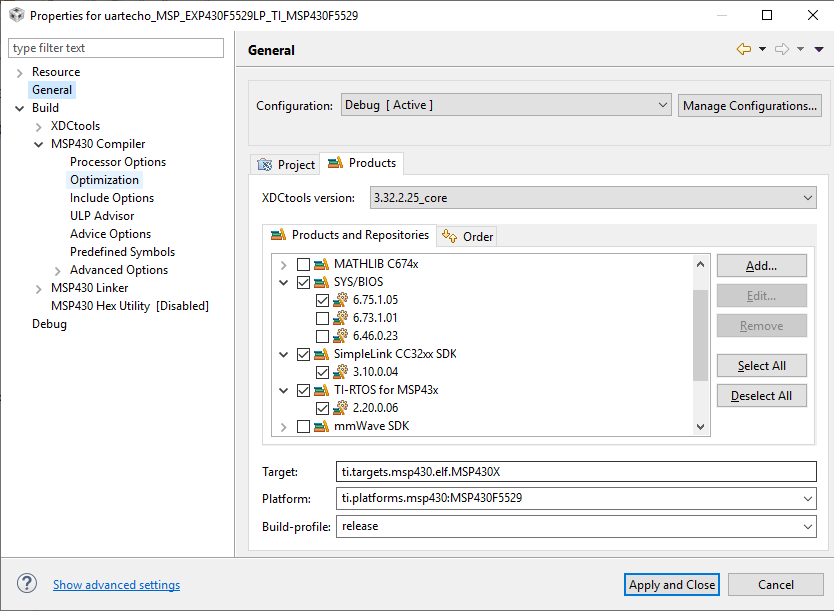Open the XDCtools version dropdown

[x=593, y=198]
